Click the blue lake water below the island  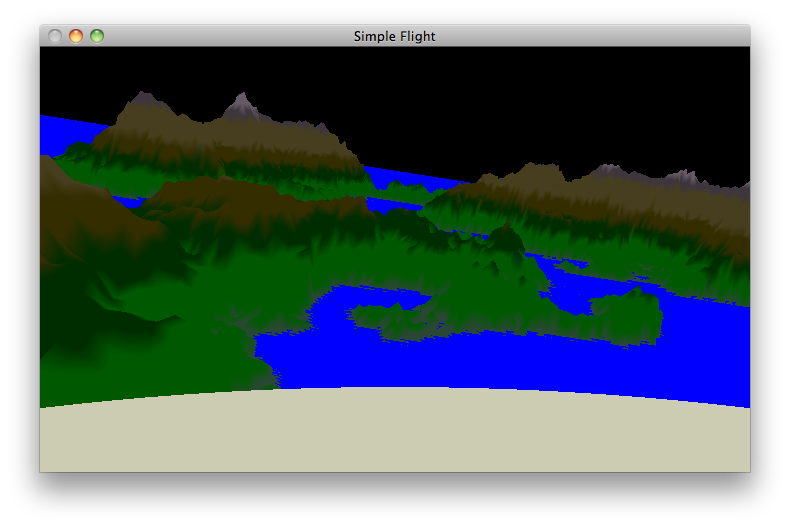tap(450, 360)
